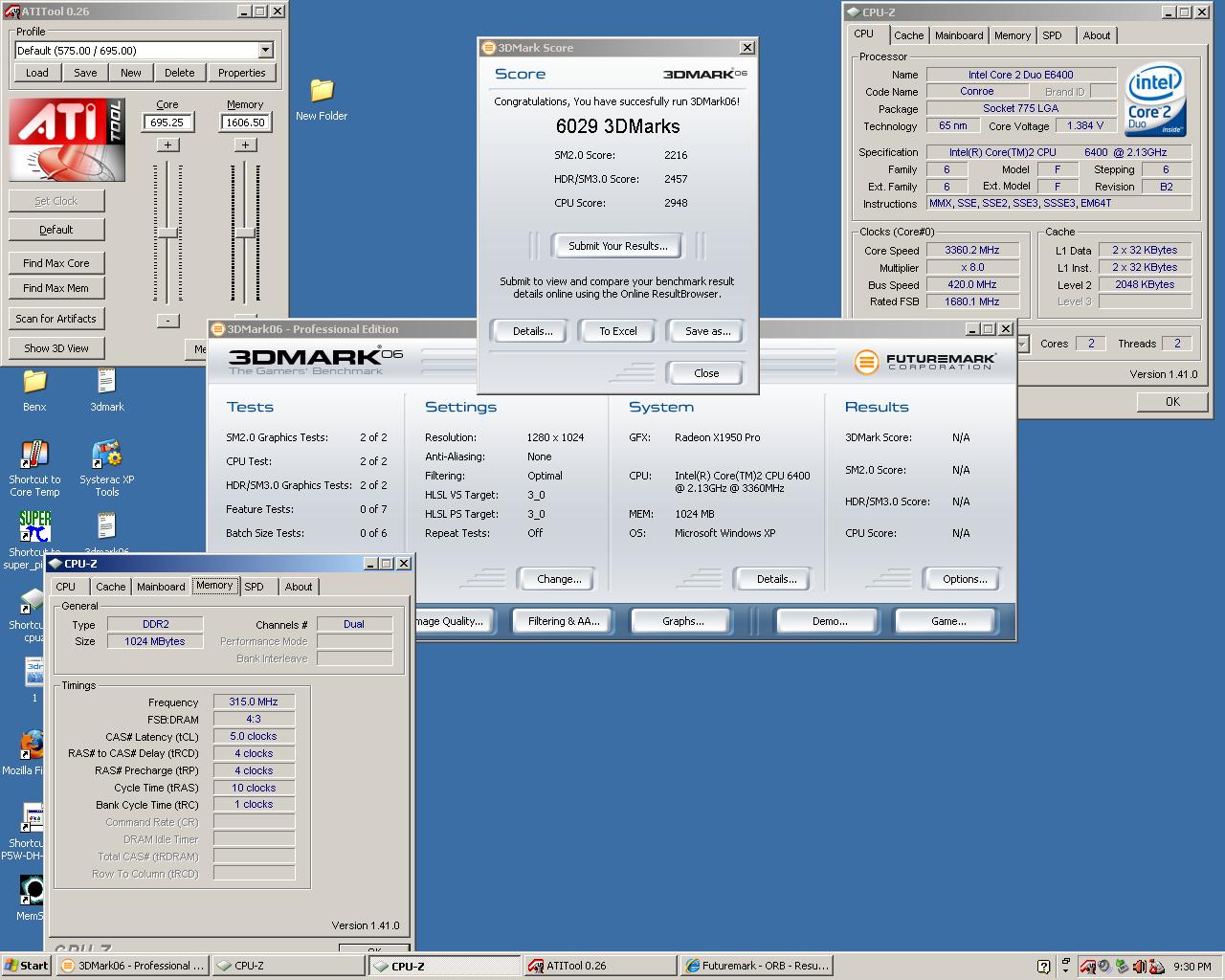This screenshot has width=1225, height=980.
Task: Open Filtering & AA settings
Action: point(564,621)
